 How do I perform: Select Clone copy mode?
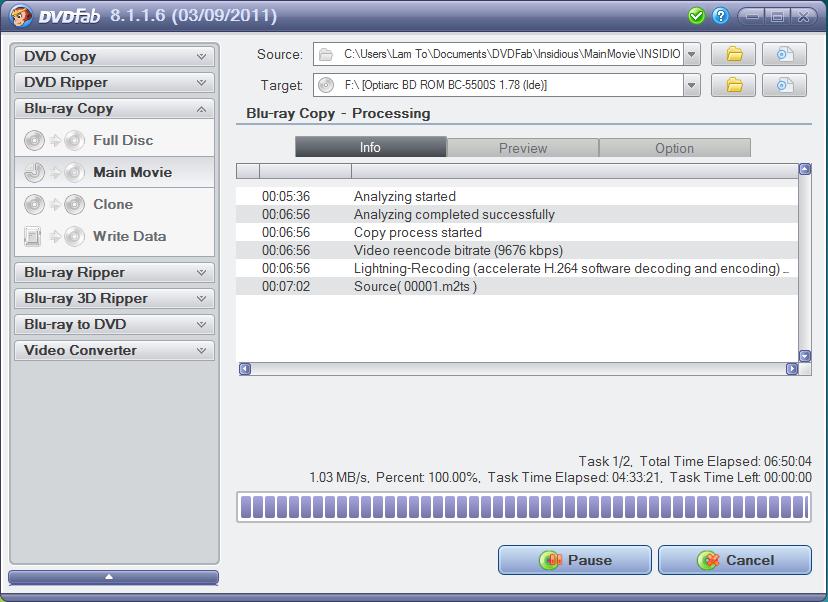[115, 204]
